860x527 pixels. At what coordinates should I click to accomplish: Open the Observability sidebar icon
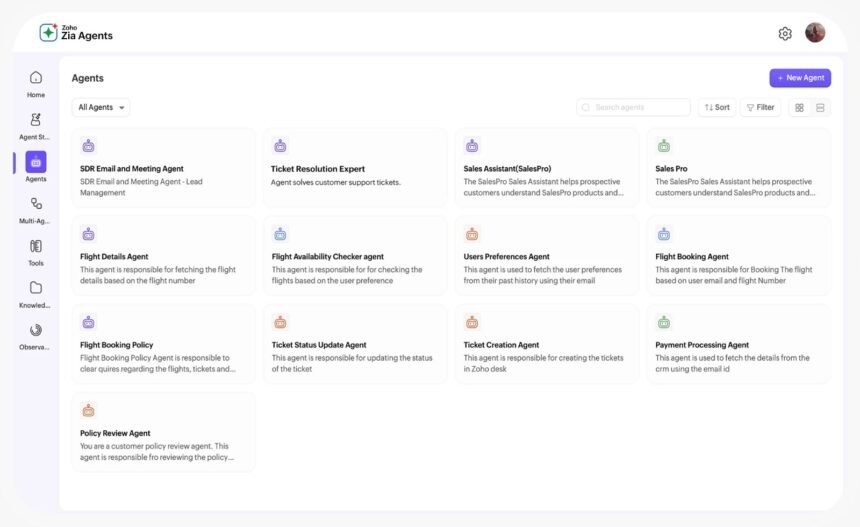[x=36, y=330]
